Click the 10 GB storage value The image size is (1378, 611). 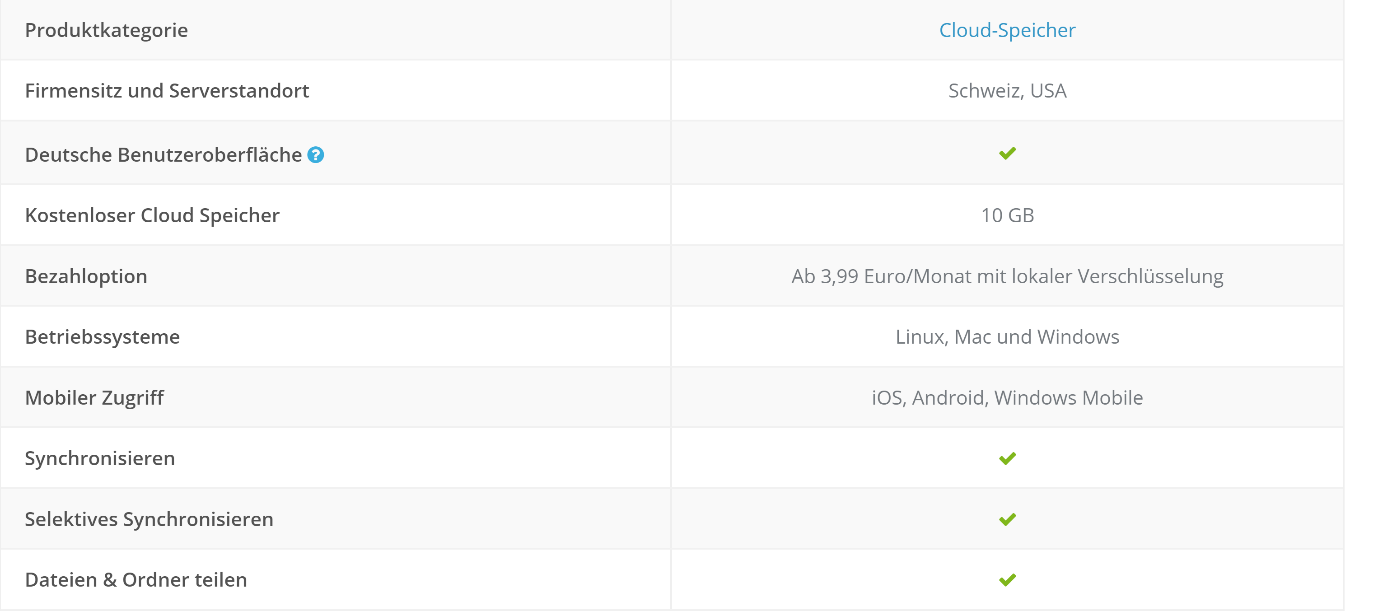tap(1007, 215)
